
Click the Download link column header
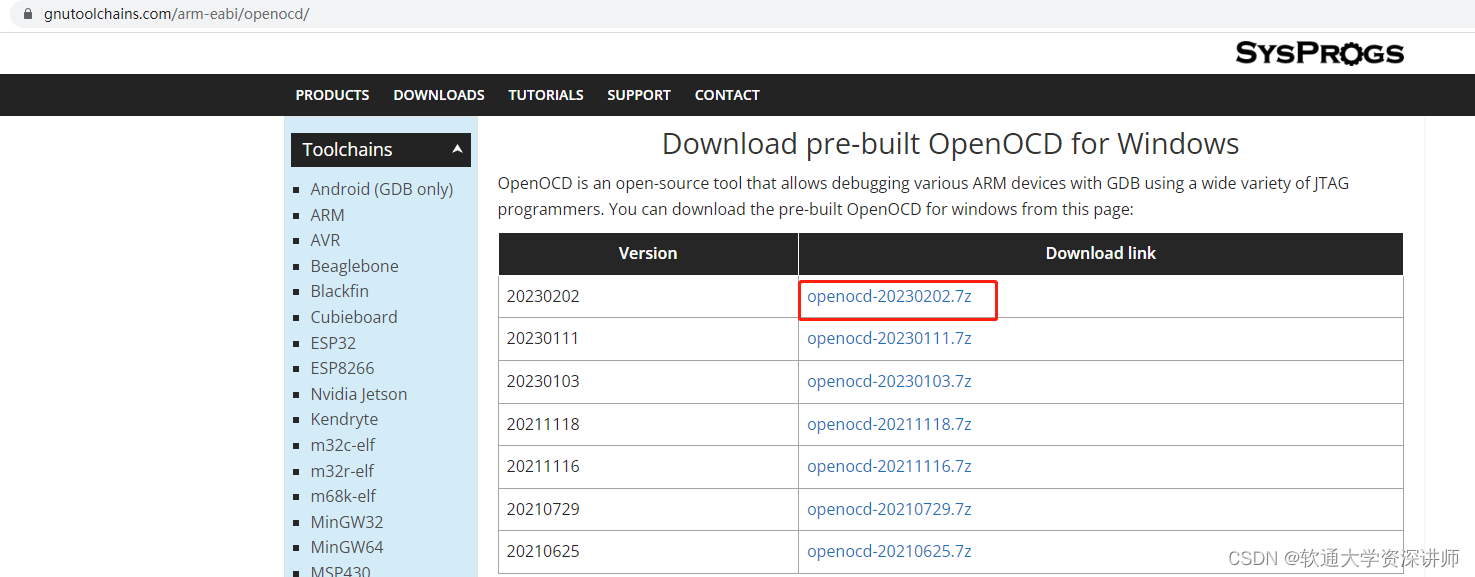pos(1101,254)
